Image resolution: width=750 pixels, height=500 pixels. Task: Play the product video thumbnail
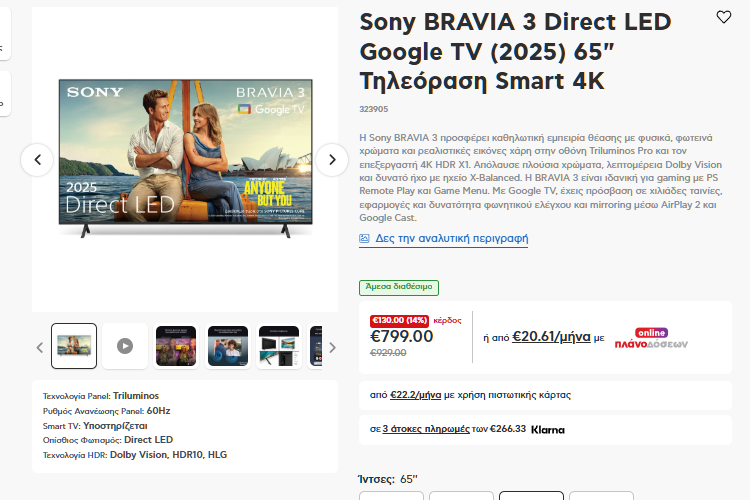point(125,346)
